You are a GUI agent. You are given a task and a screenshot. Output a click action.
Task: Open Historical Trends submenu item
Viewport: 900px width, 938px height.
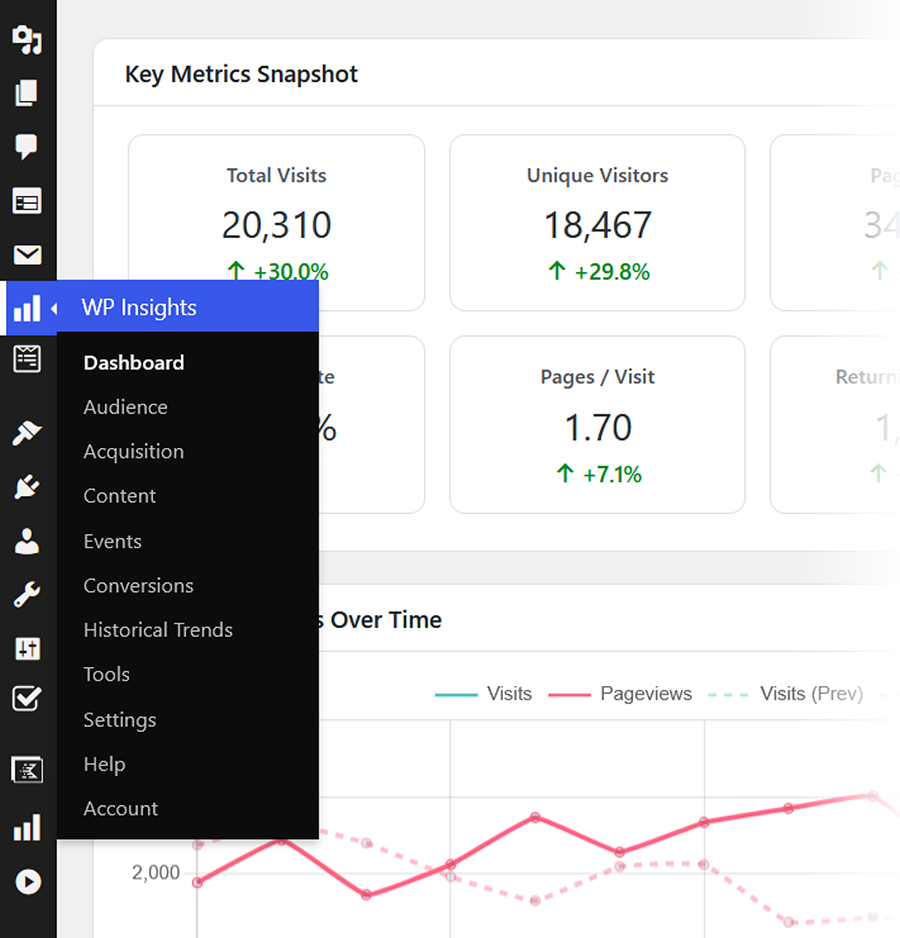[158, 630]
